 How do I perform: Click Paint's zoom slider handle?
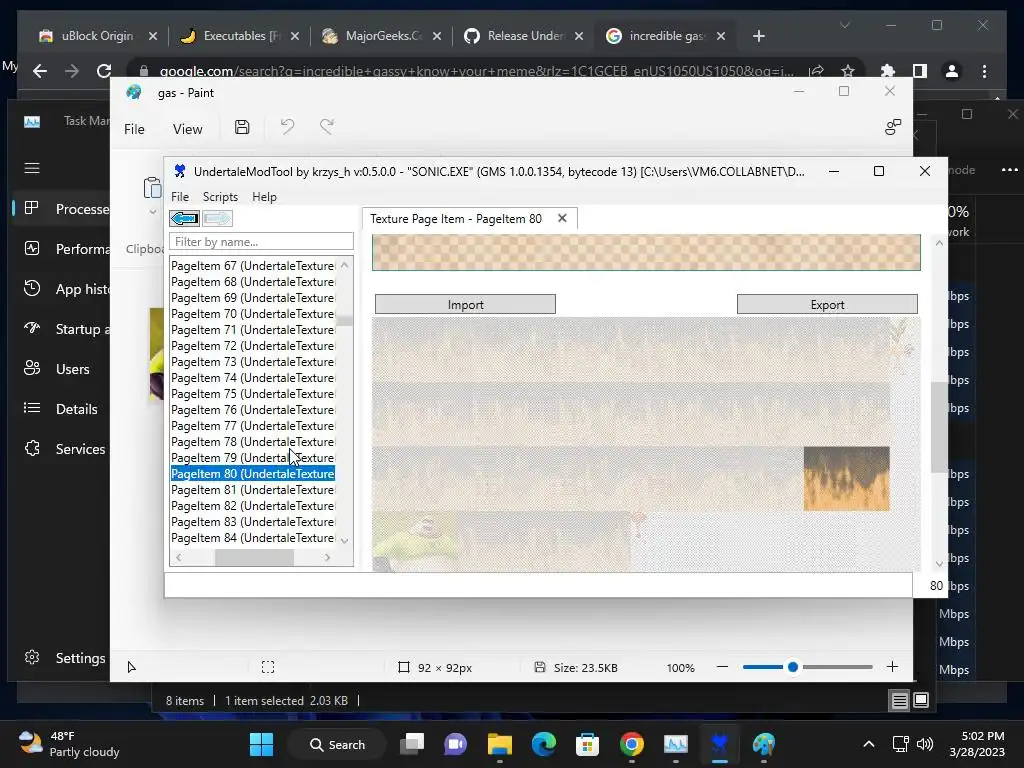(x=793, y=667)
